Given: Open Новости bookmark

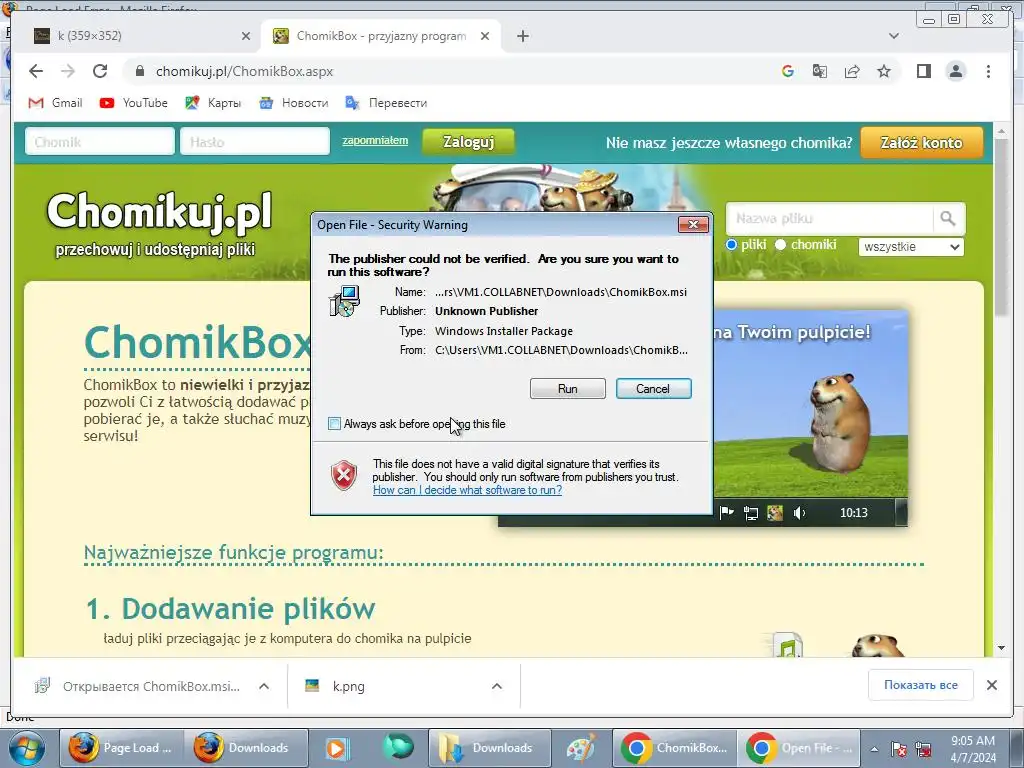Looking at the screenshot, I should pyautogui.click(x=293, y=103).
